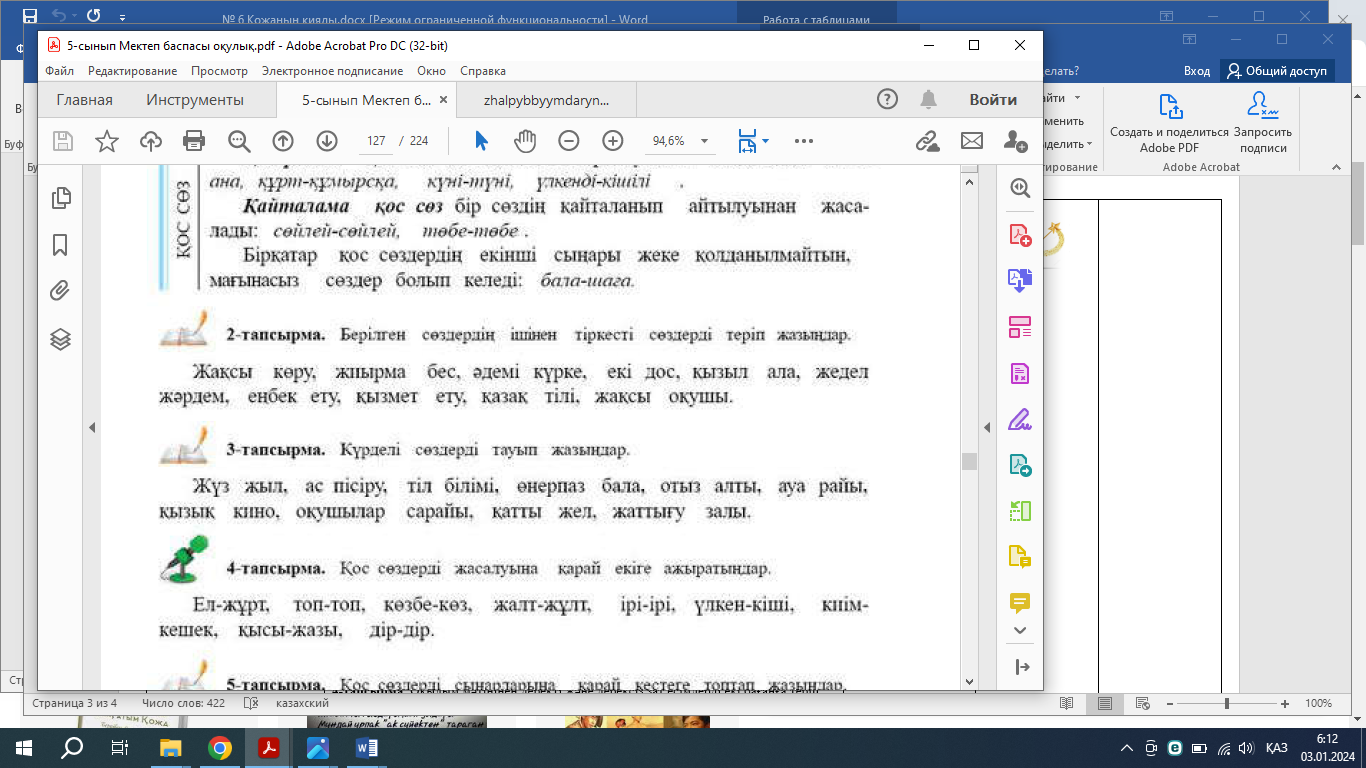This screenshot has width=1366, height=768.
Task: Click Вход in Word title area
Action: click(x=1197, y=71)
